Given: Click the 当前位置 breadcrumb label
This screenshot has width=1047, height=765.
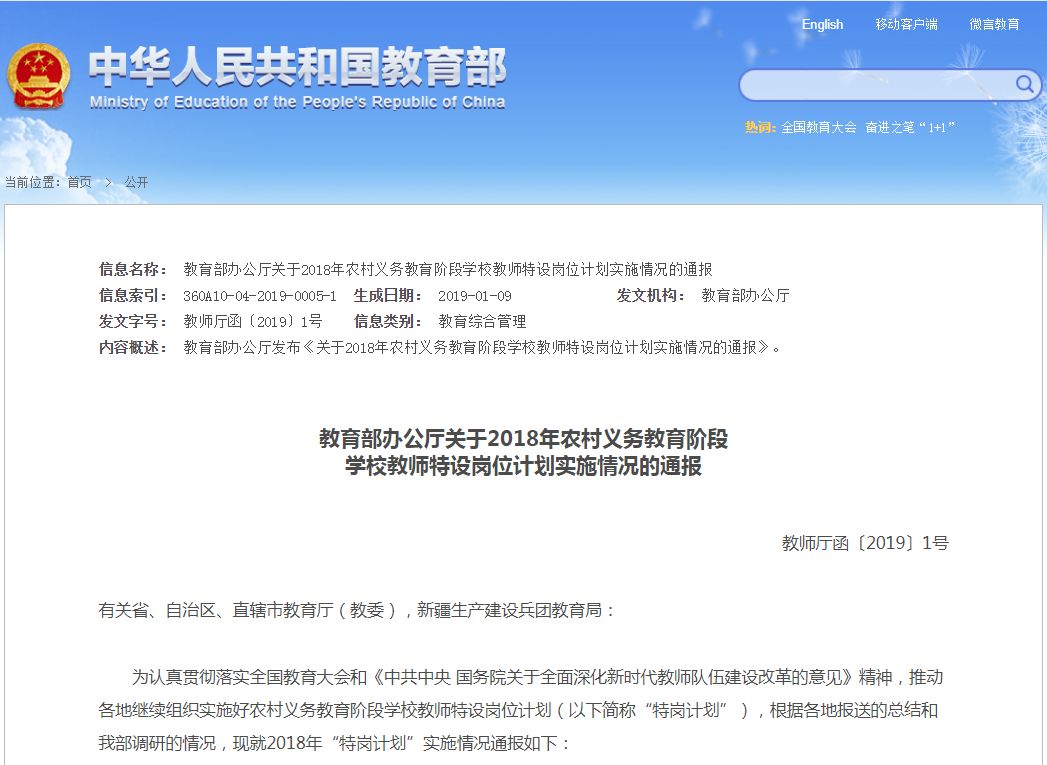Looking at the screenshot, I should pos(33,182).
